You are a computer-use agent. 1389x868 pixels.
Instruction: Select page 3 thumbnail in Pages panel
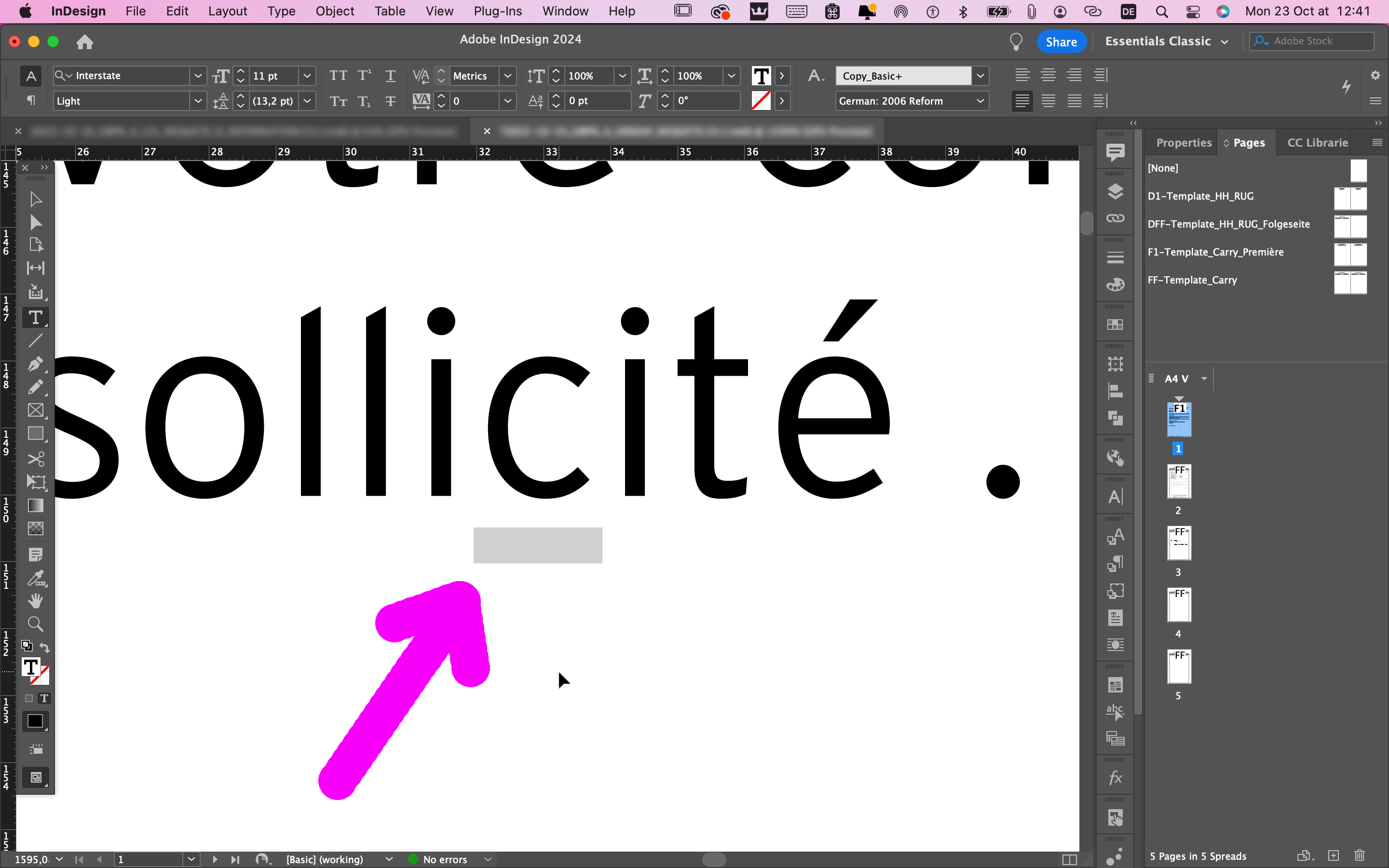1178,542
